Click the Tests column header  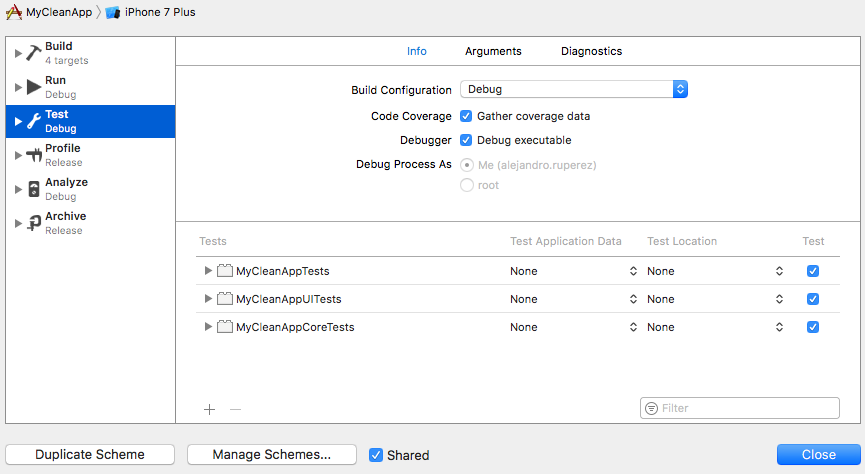tap(213, 241)
